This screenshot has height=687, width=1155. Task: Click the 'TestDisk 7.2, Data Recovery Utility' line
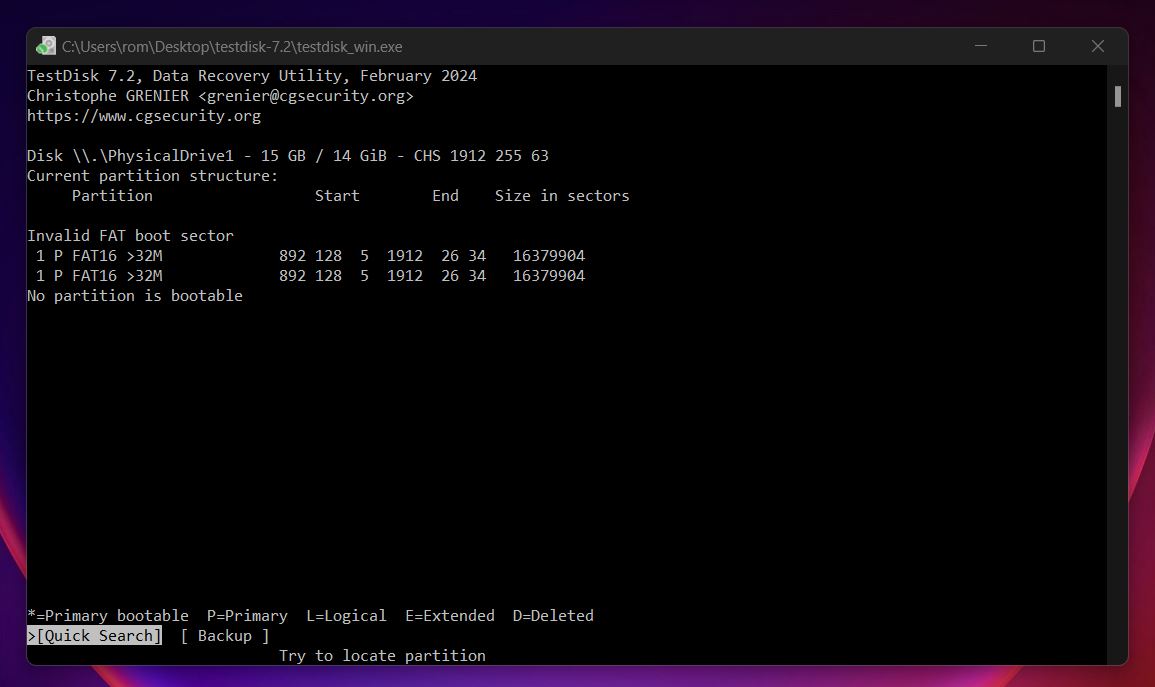coord(252,76)
